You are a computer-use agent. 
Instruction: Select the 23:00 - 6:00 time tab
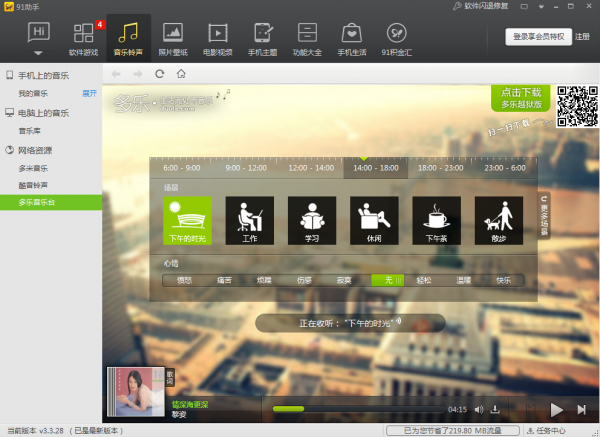pyautogui.click(x=505, y=168)
